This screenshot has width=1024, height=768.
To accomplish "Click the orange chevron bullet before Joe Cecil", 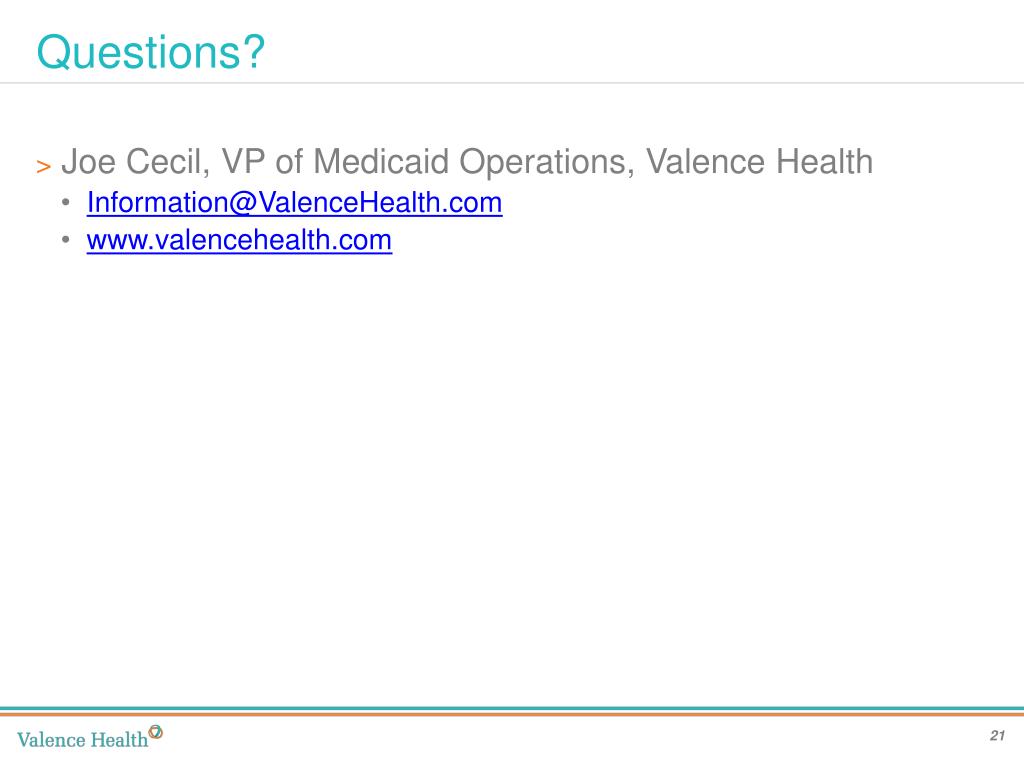I will [44, 167].
